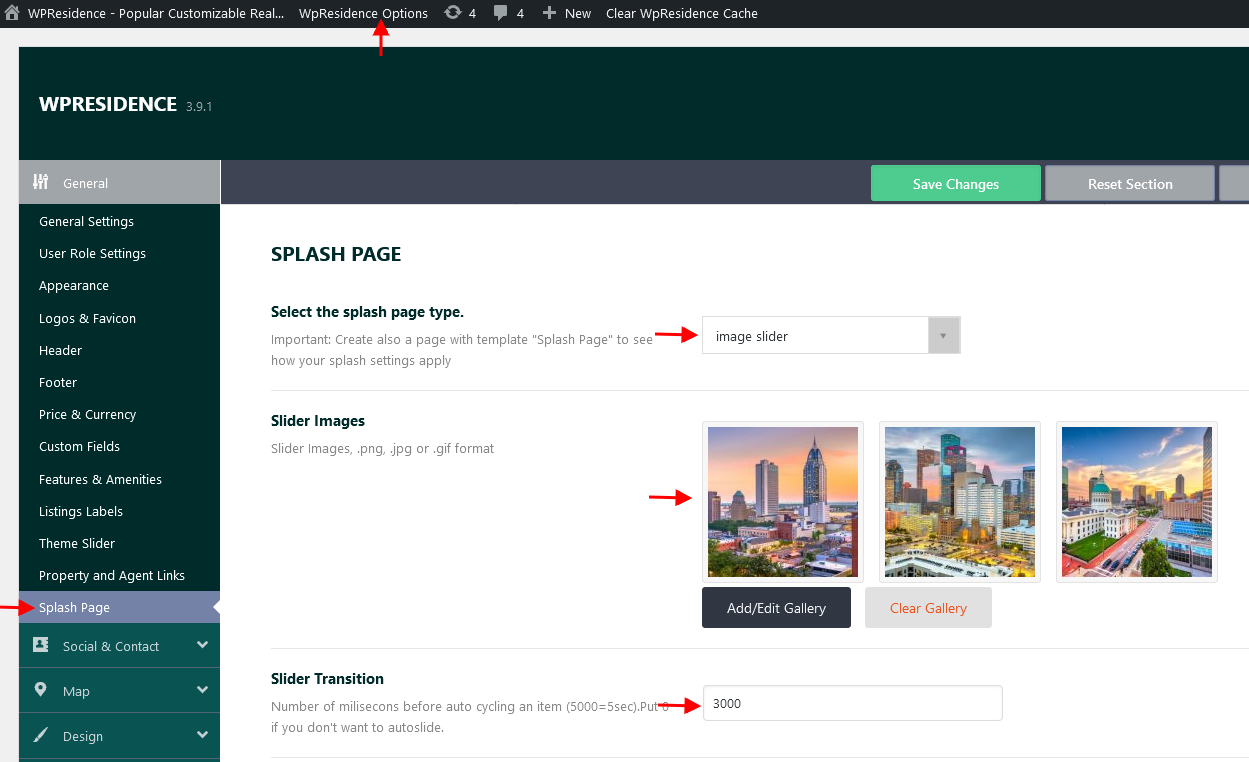Click the plus icon beside New
1249x762 pixels.
click(x=549, y=13)
